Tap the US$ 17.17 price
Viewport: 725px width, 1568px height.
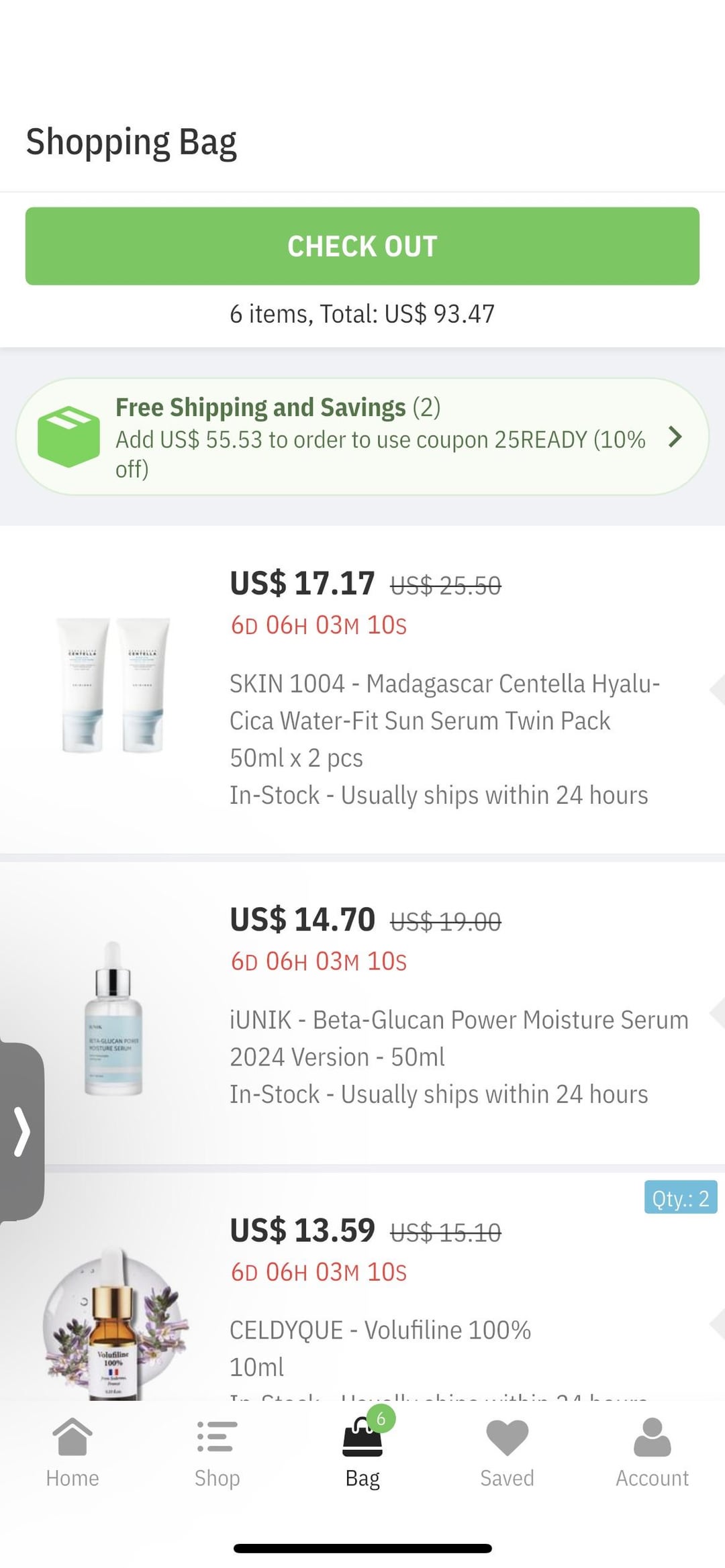[302, 583]
